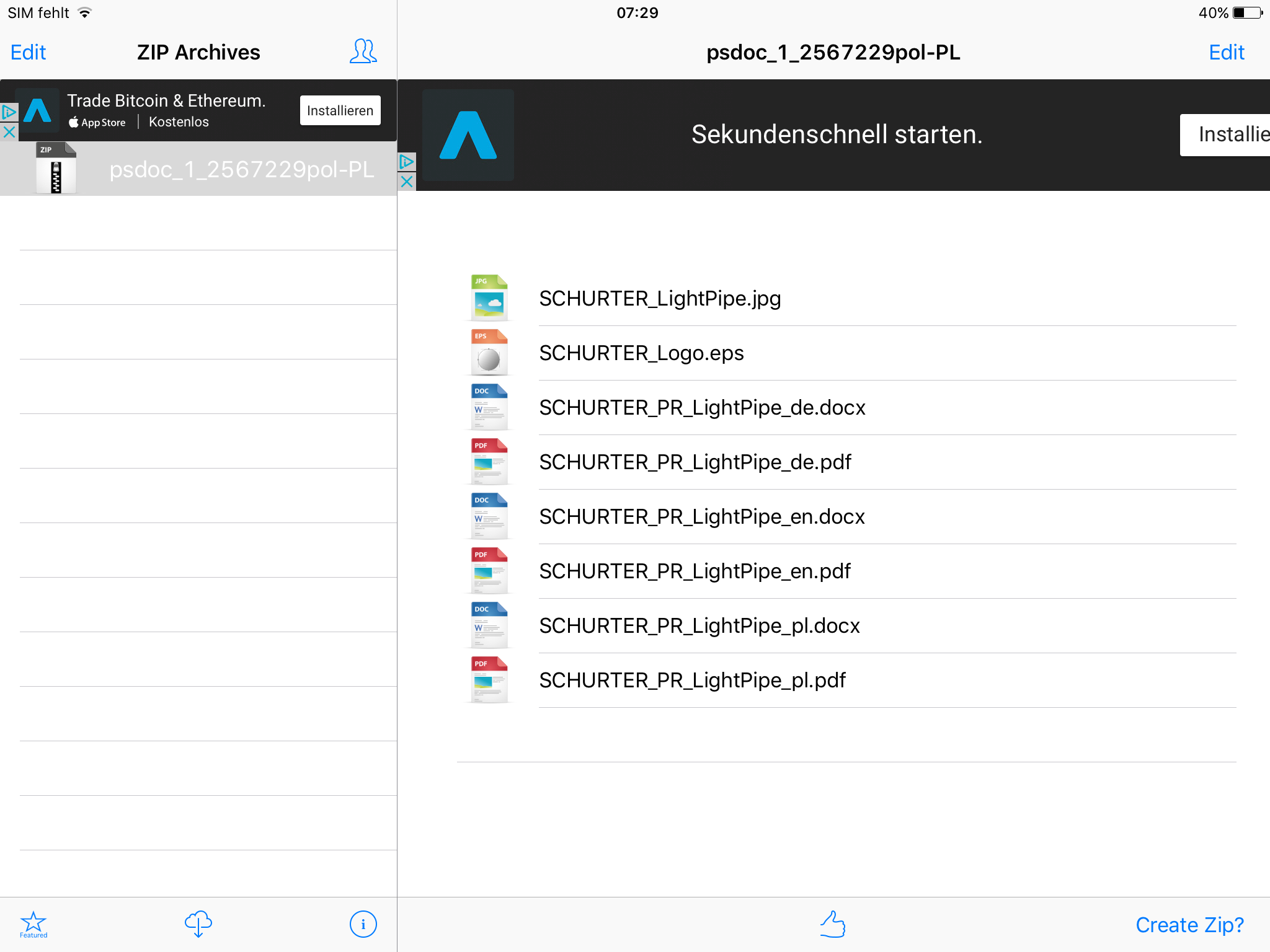
Task: Tap the battery indicator in status bar
Action: pyautogui.click(x=1247, y=13)
